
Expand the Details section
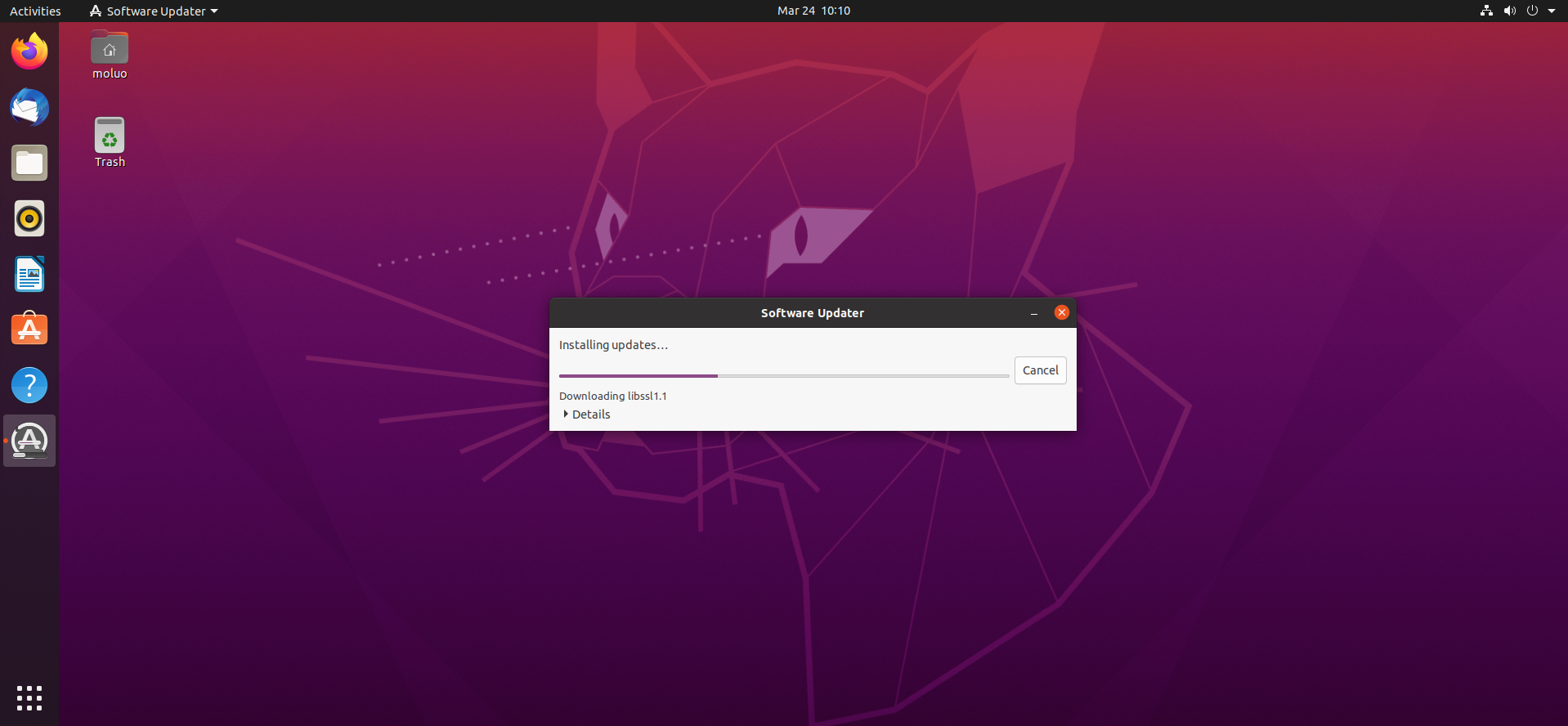(587, 415)
